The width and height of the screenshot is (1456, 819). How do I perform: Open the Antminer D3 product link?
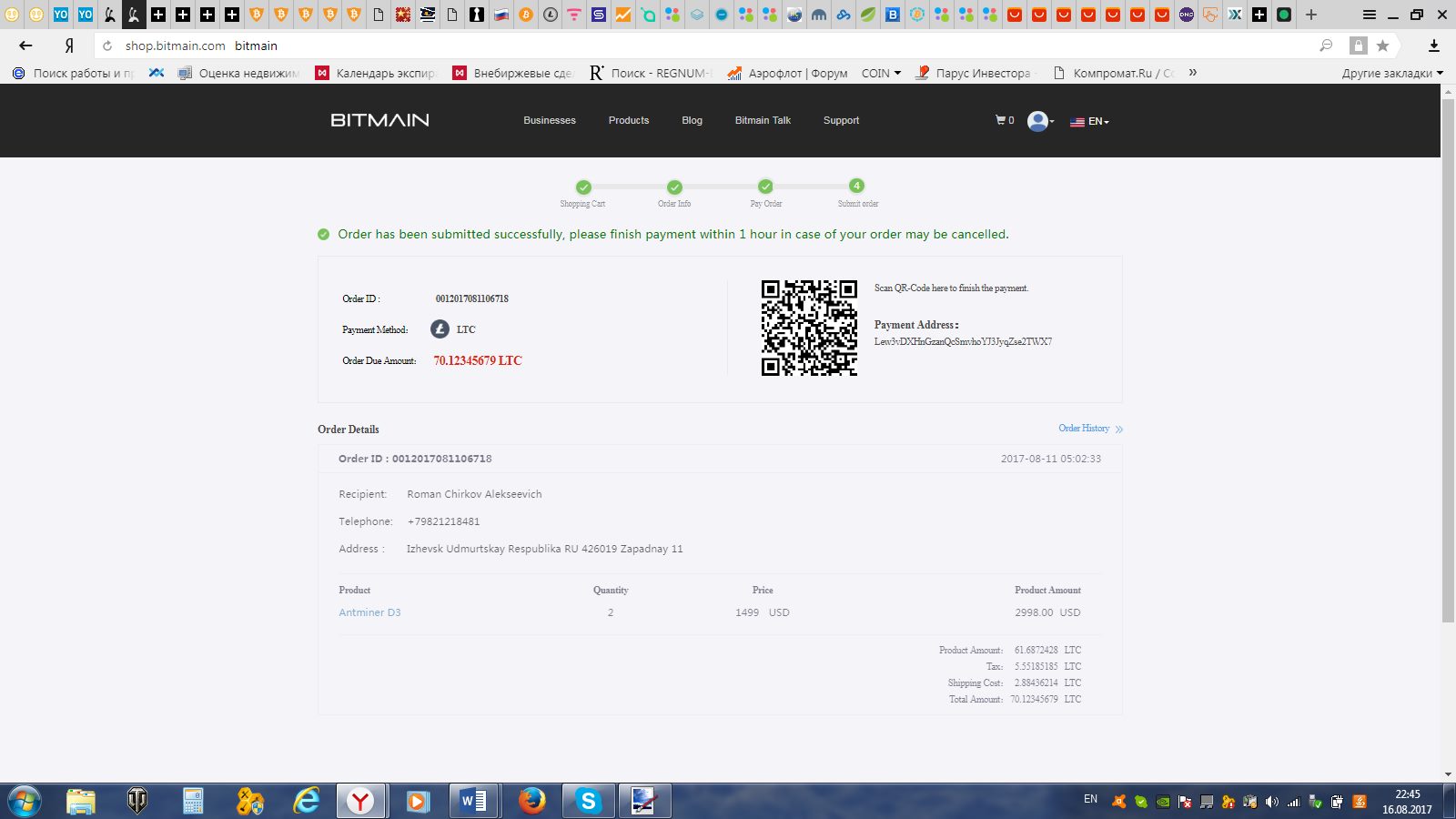click(x=369, y=612)
